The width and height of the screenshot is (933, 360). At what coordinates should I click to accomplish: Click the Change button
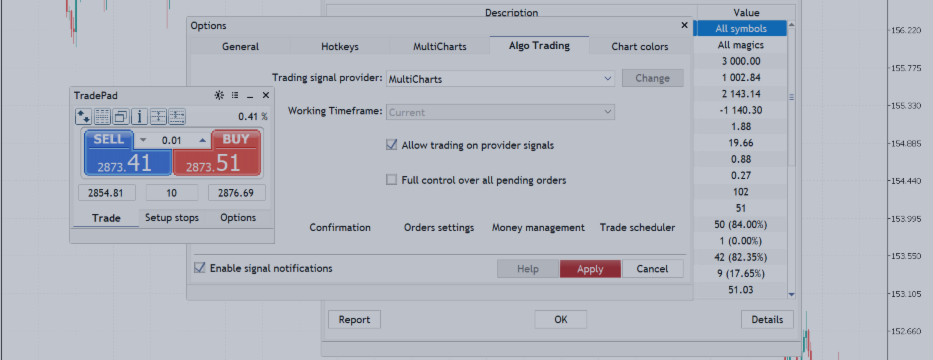(652, 78)
